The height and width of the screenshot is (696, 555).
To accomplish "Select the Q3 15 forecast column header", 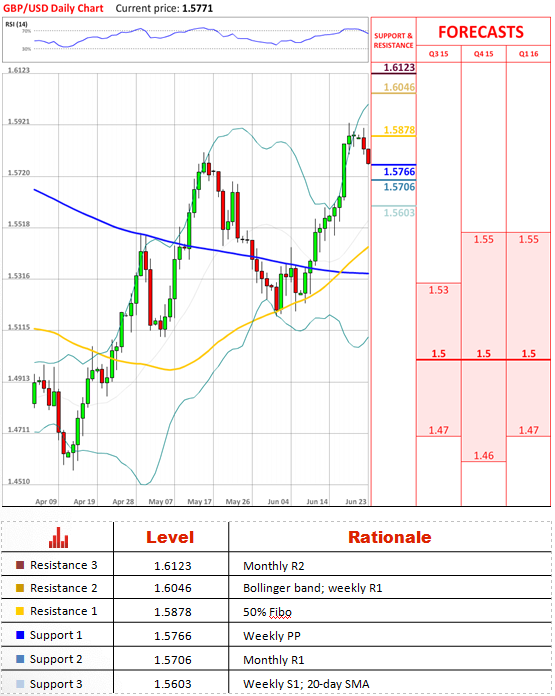I will point(439,54).
